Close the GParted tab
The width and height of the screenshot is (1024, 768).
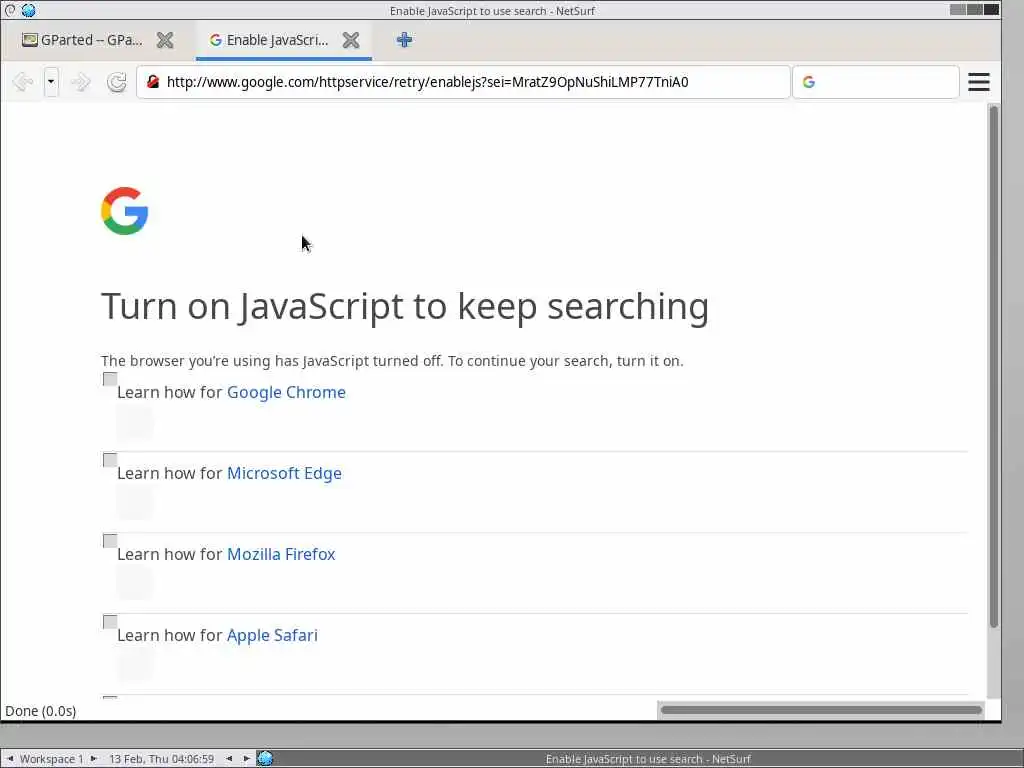pos(165,40)
